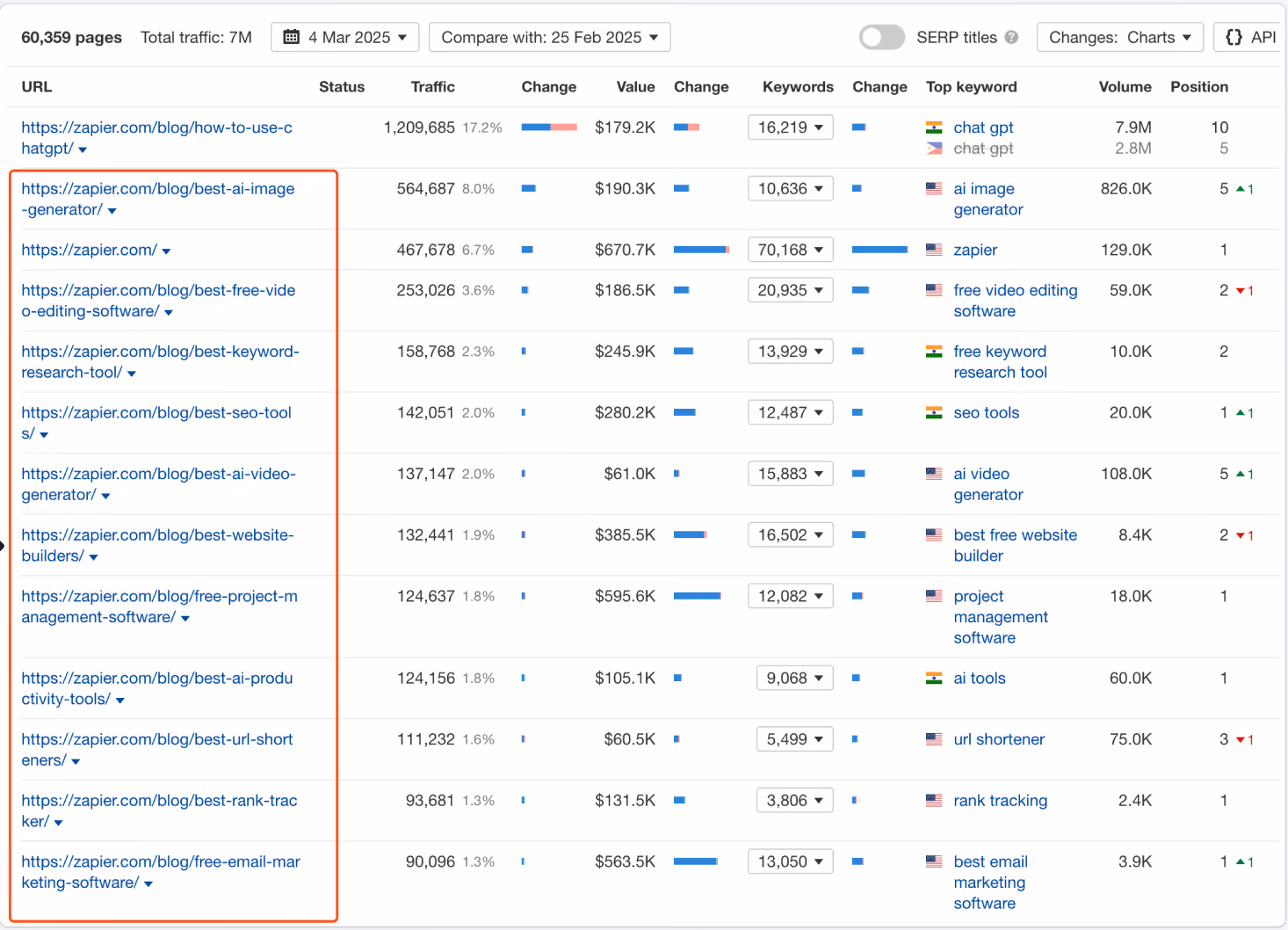Click the red down arrow for url shortener position
The image size is (1288, 930).
coord(1241,740)
